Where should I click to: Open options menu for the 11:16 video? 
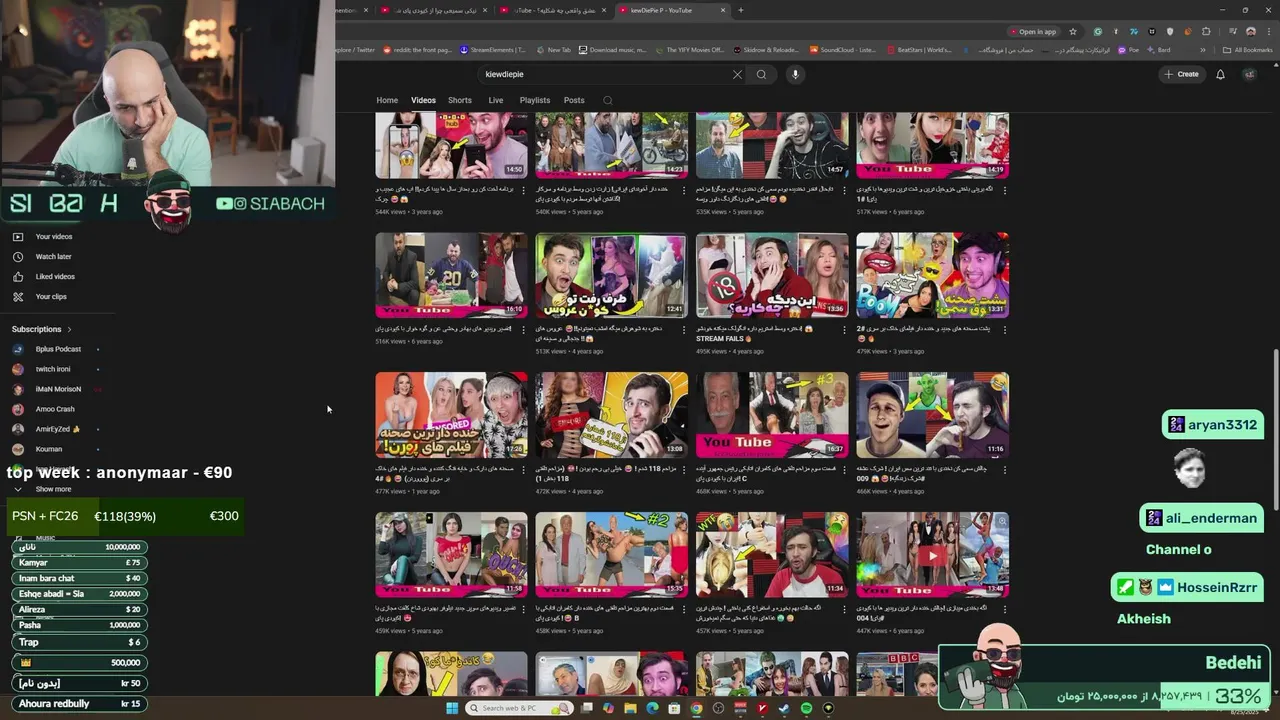click(1006, 469)
